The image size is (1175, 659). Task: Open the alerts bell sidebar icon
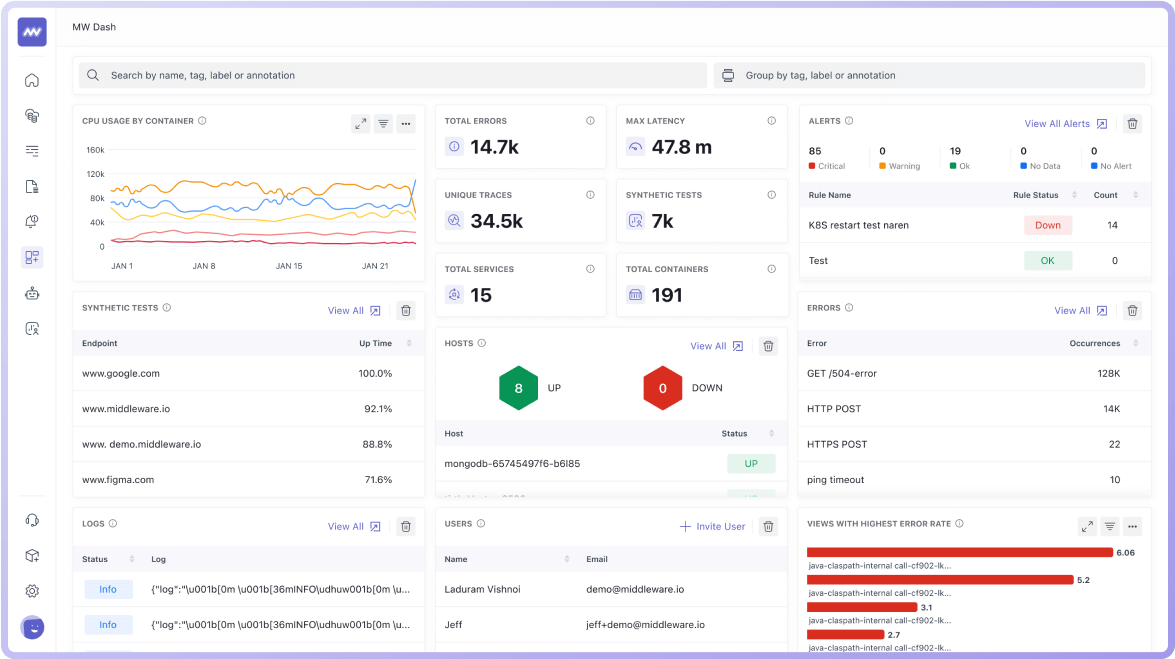coord(32,222)
